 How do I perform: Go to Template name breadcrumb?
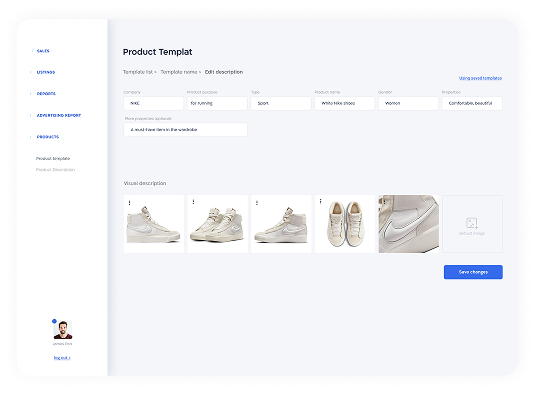point(179,72)
